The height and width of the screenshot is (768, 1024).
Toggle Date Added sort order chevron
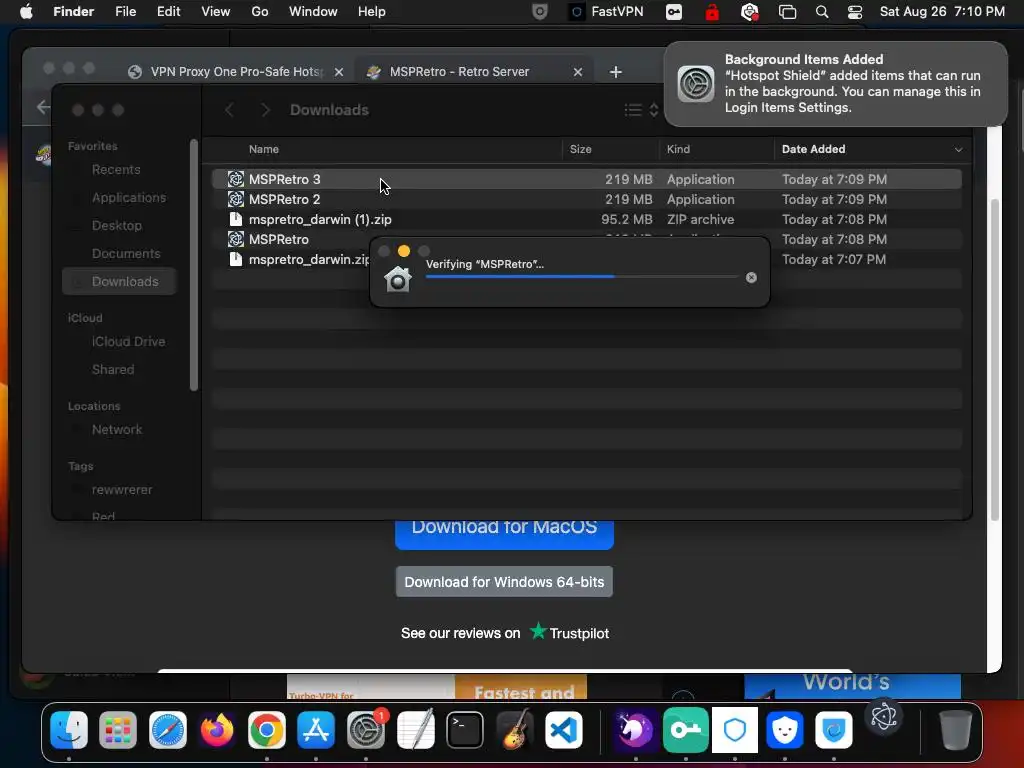(x=958, y=150)
